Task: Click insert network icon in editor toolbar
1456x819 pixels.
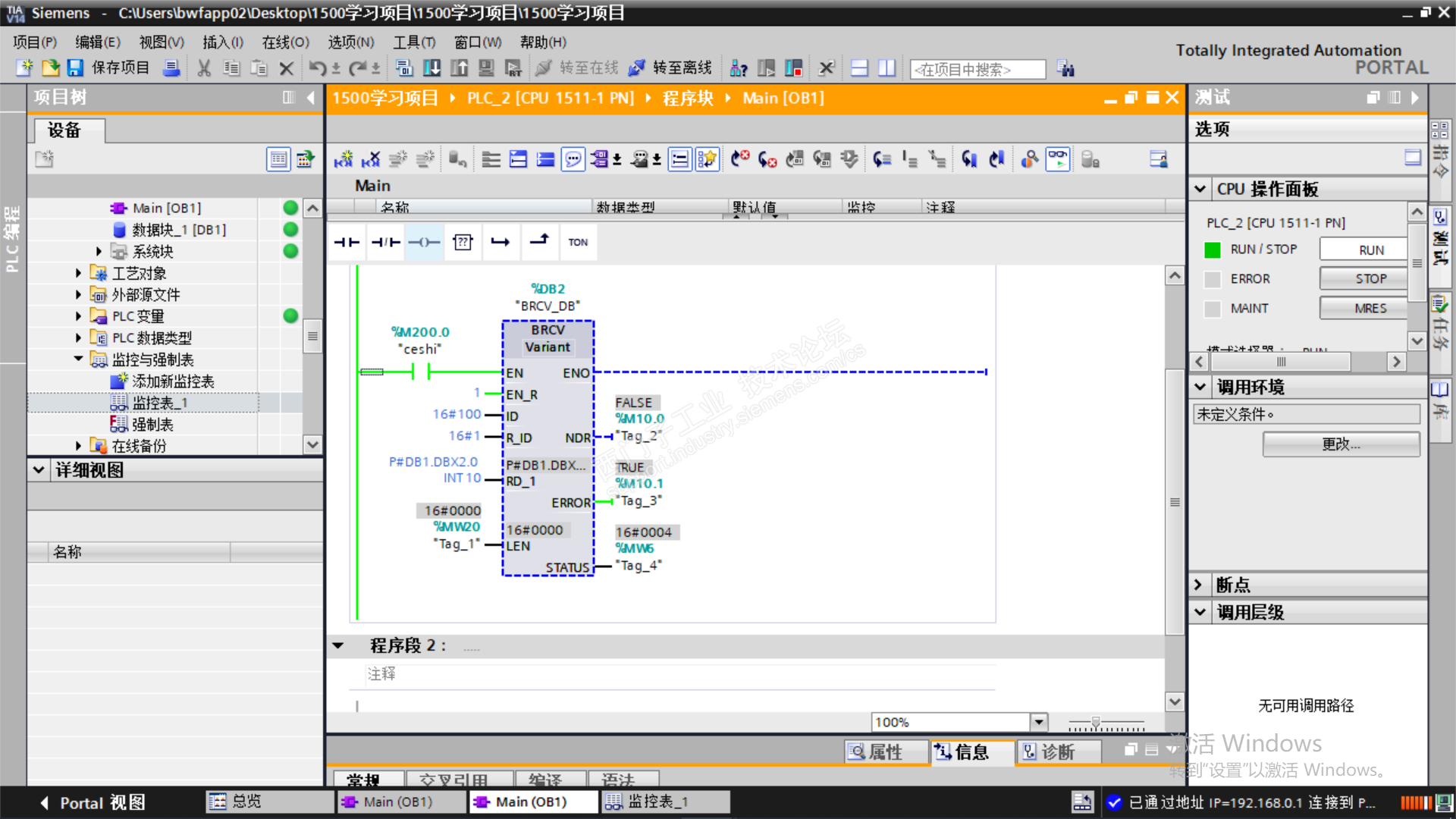Action: [343, 159]
